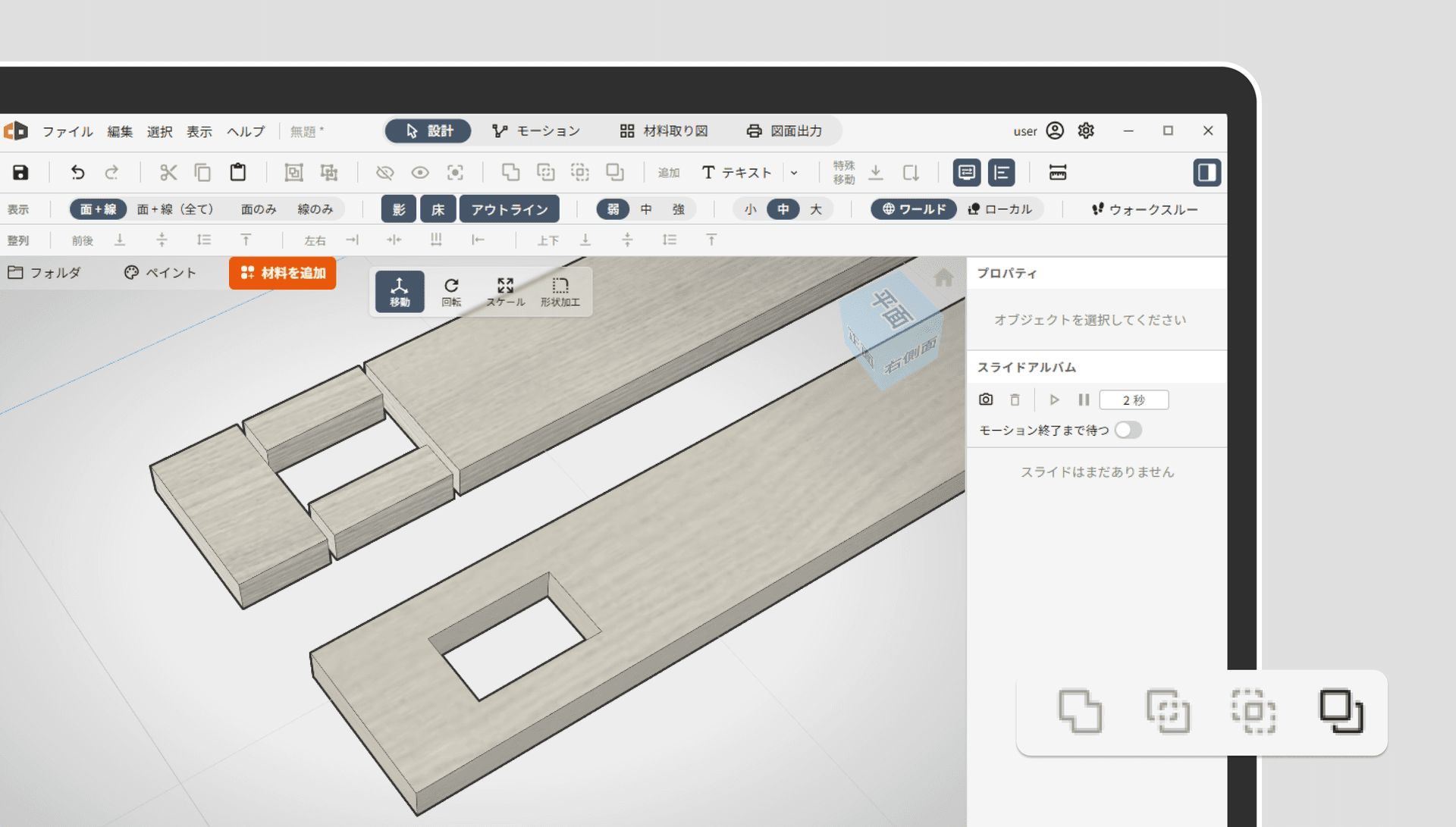Cut selection with the scissors icon
1456x827 pixels.
point(168,173)
